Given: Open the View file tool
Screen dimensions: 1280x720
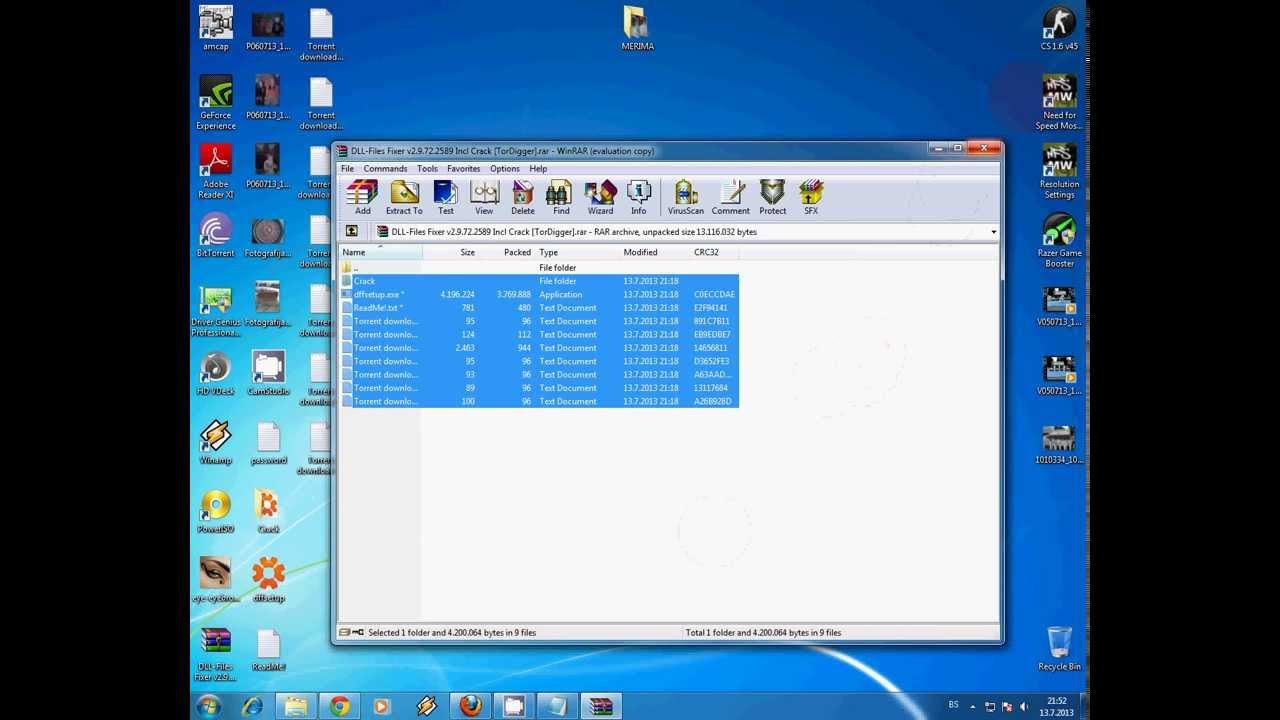Looking at the screenshot, I should [484, 197].
